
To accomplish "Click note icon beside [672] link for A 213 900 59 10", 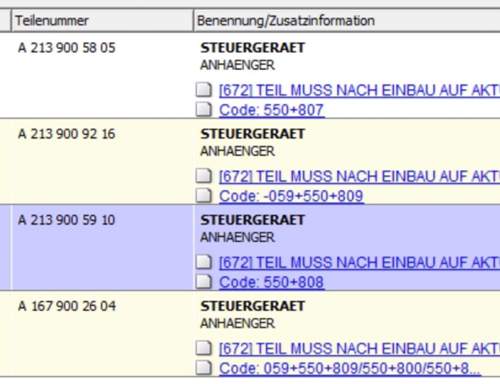I will 204,262.
